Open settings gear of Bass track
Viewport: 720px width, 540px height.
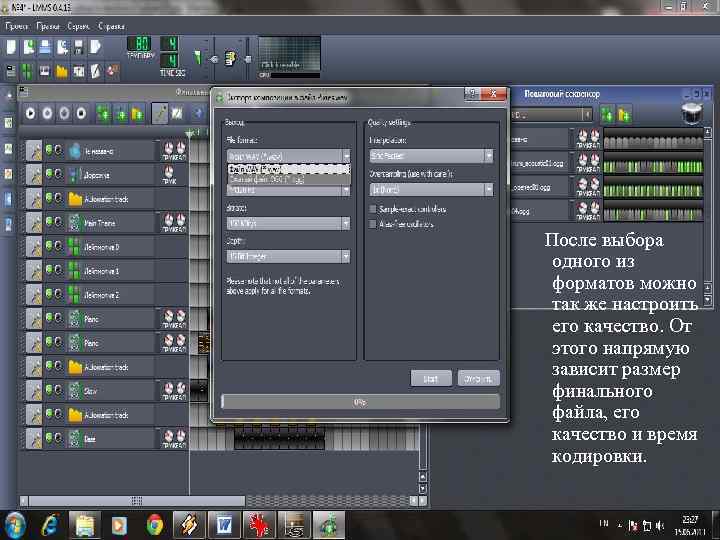point(34,439)
